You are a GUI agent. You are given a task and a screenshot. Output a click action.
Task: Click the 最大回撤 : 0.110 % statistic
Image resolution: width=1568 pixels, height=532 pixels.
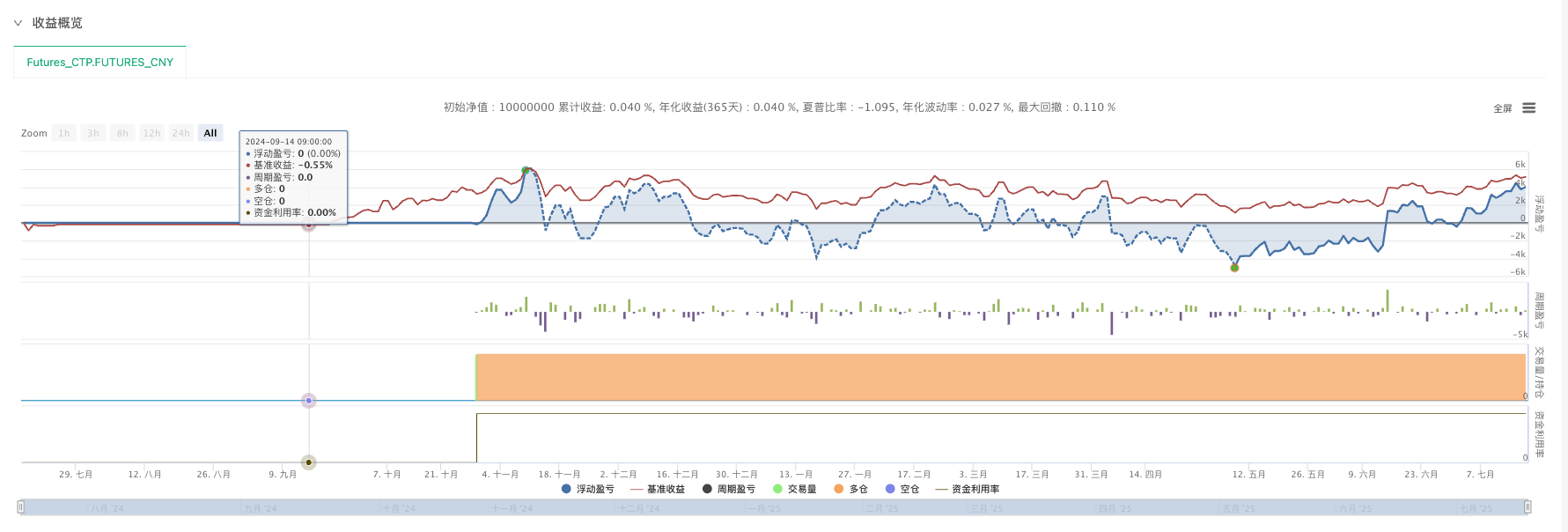pos(1067,107)
